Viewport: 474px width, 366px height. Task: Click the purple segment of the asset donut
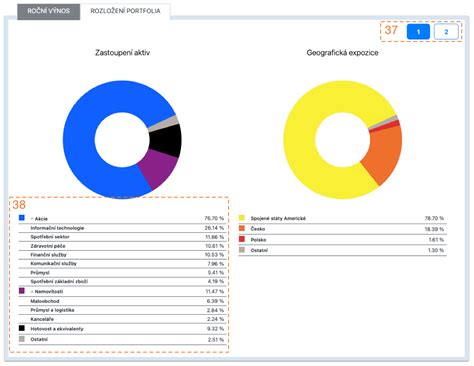[158, 169]
